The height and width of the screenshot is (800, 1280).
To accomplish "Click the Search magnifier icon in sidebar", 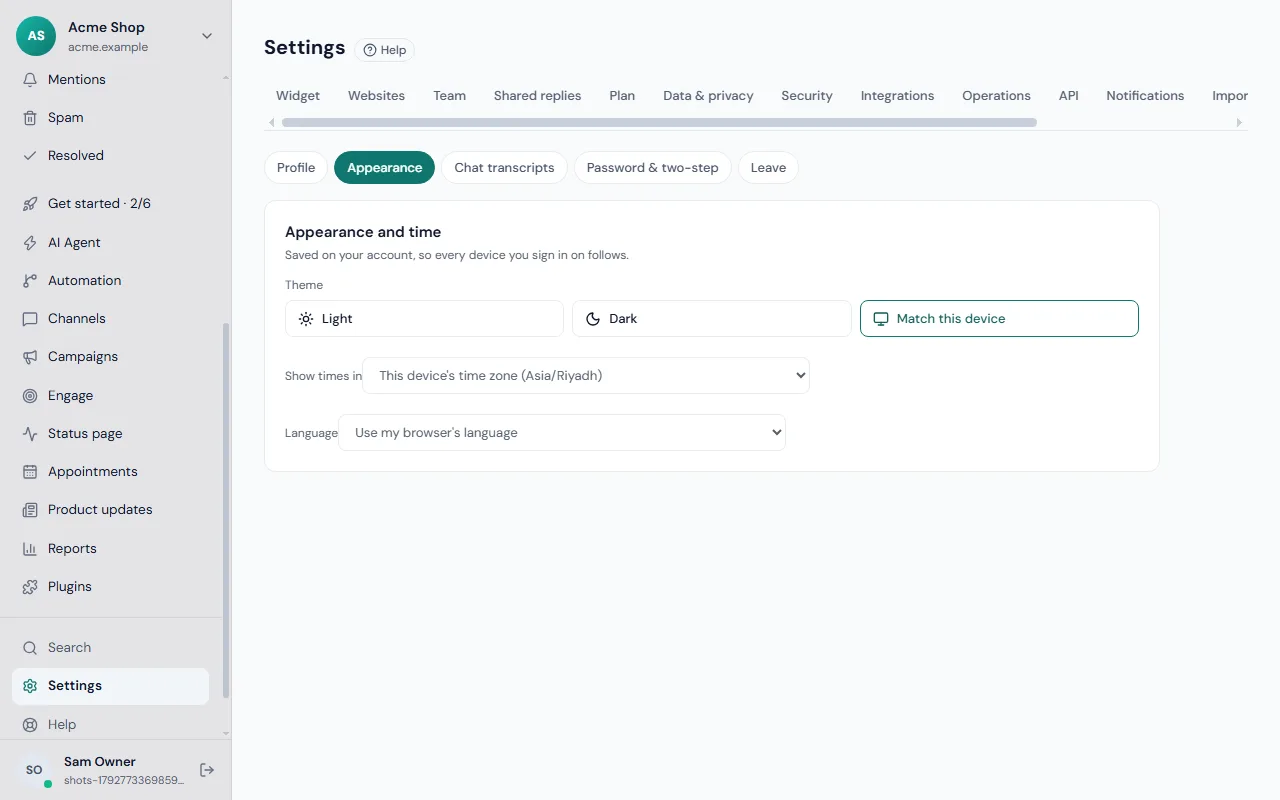I will pos(30,647).
